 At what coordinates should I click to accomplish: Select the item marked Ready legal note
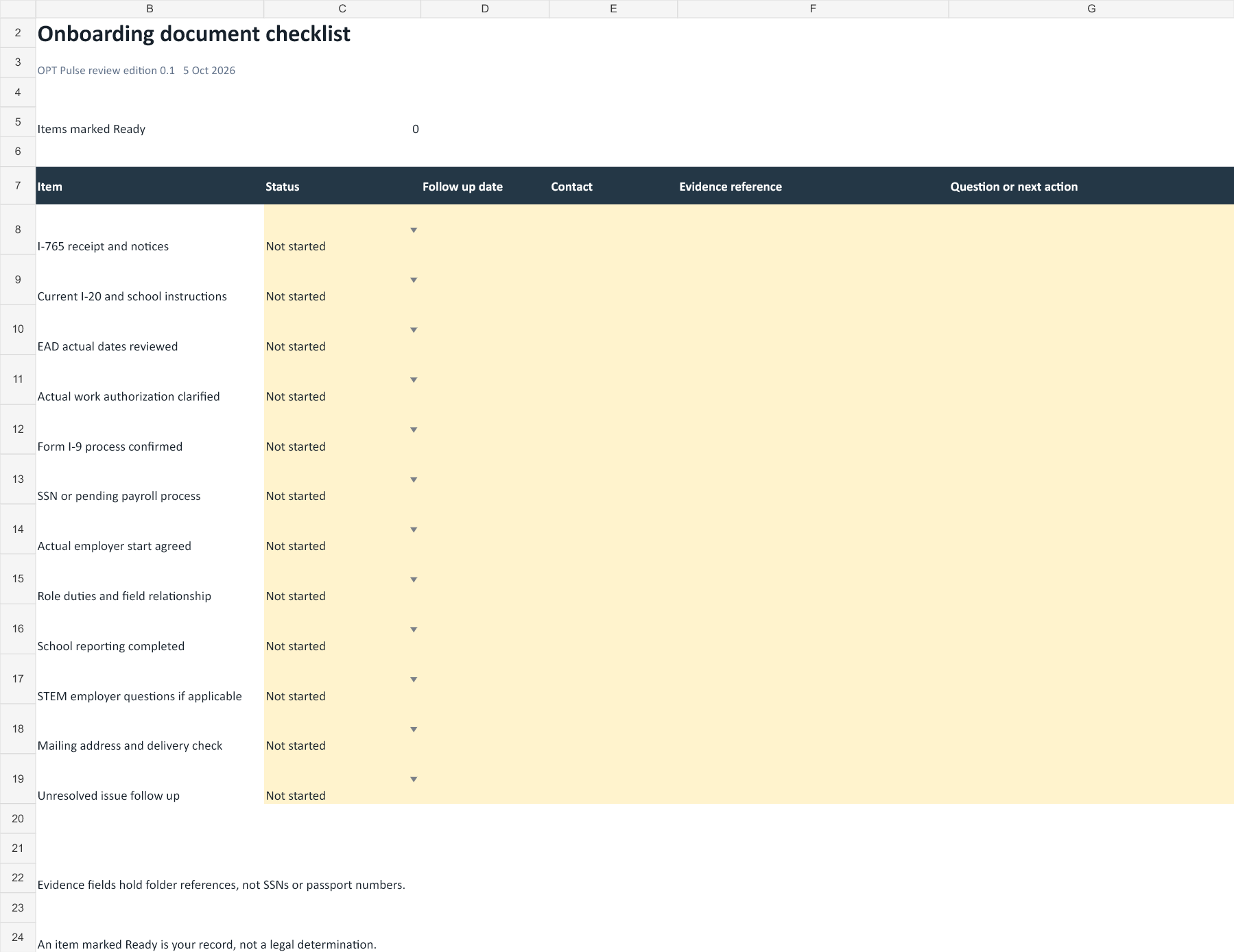[207, 944]
